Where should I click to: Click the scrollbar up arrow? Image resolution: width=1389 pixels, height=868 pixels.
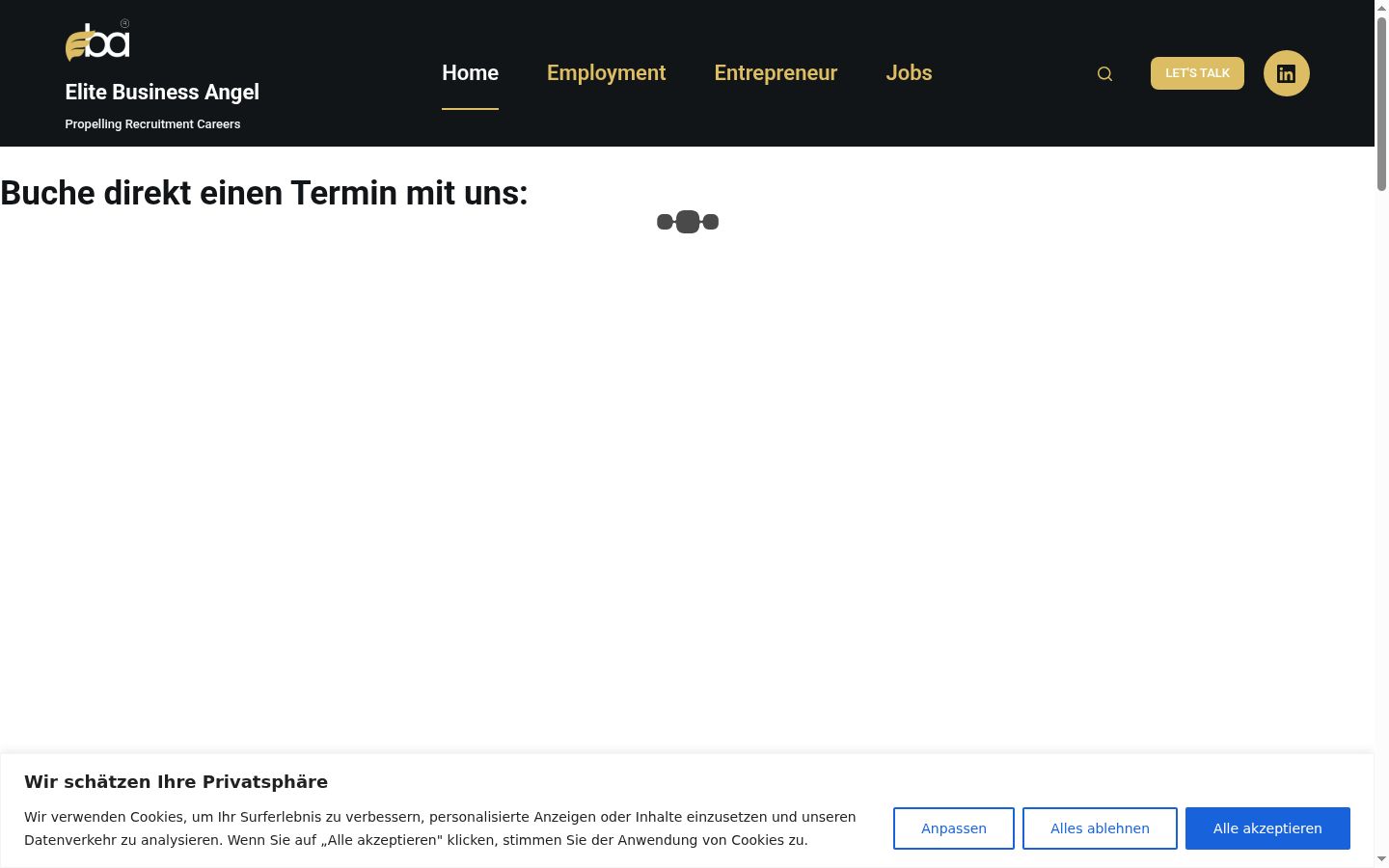click(1381, 7)
